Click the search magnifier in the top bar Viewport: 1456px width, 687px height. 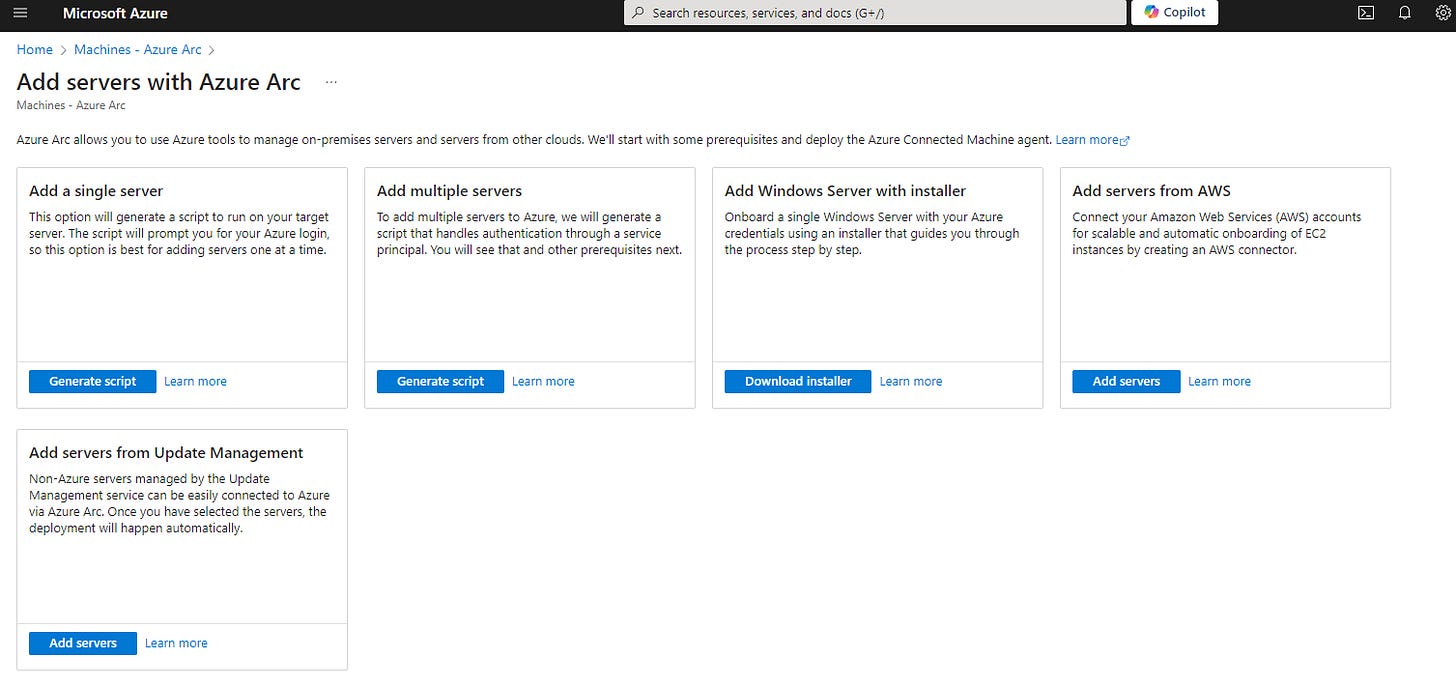coord(637,13)
